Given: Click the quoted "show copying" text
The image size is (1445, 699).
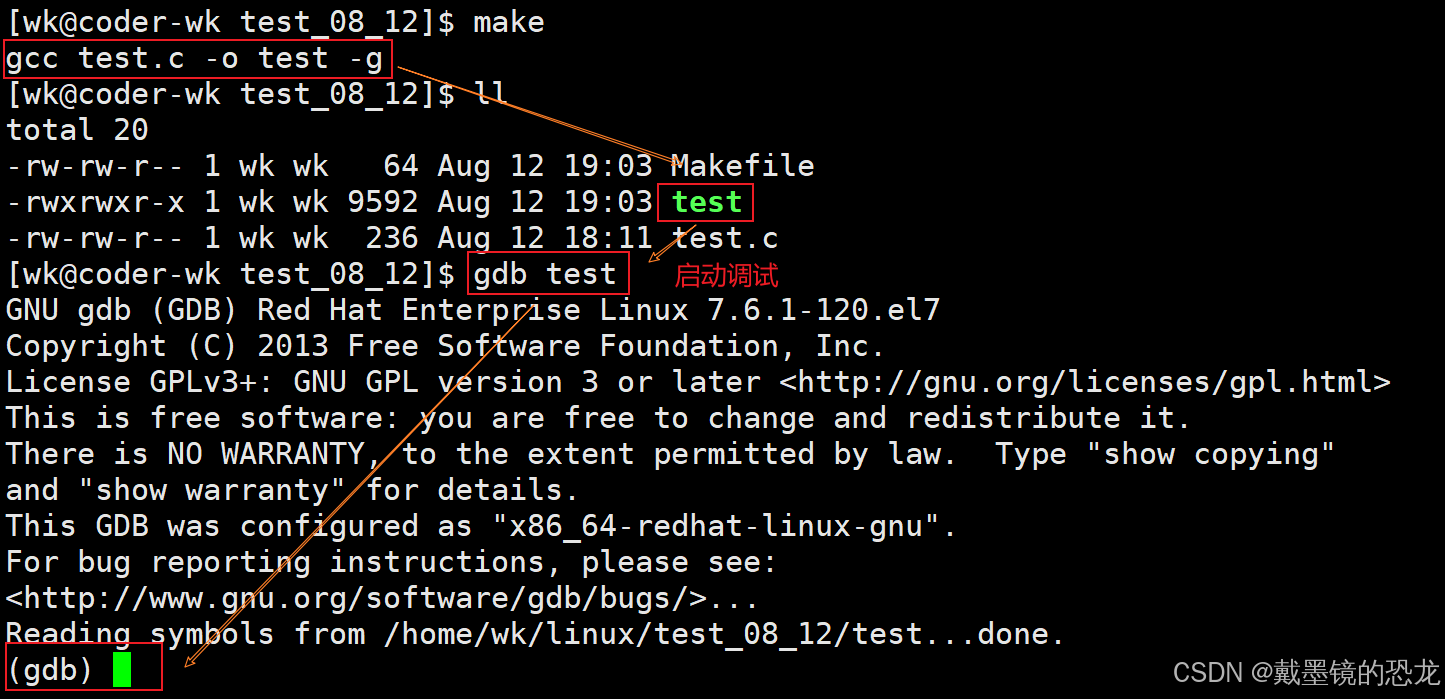Looking at the screenshot, I should click(1219, 454).
